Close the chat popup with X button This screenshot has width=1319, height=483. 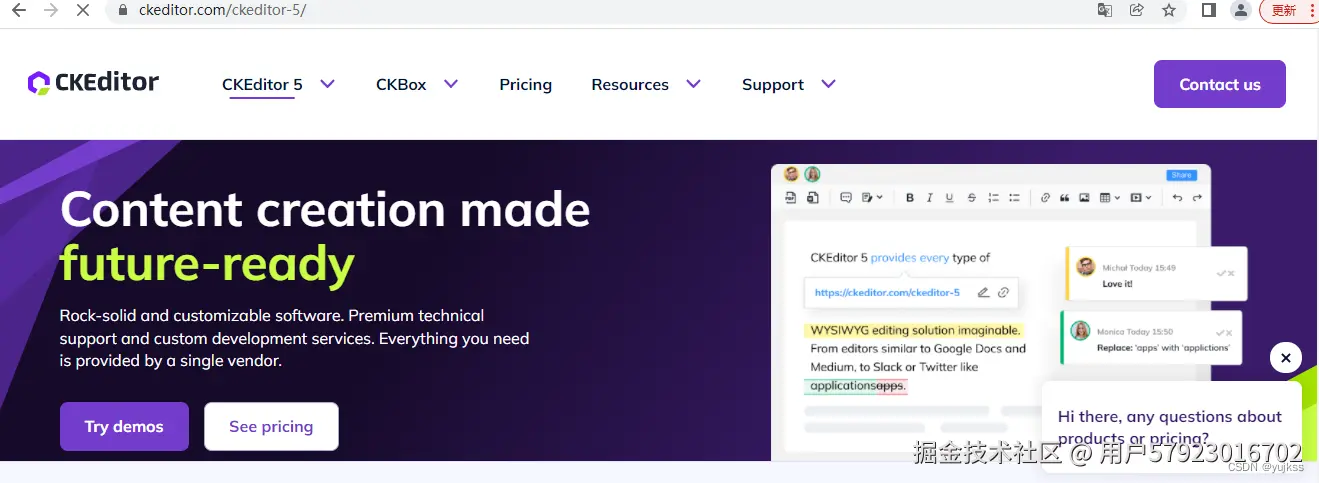pos(1286,358)
